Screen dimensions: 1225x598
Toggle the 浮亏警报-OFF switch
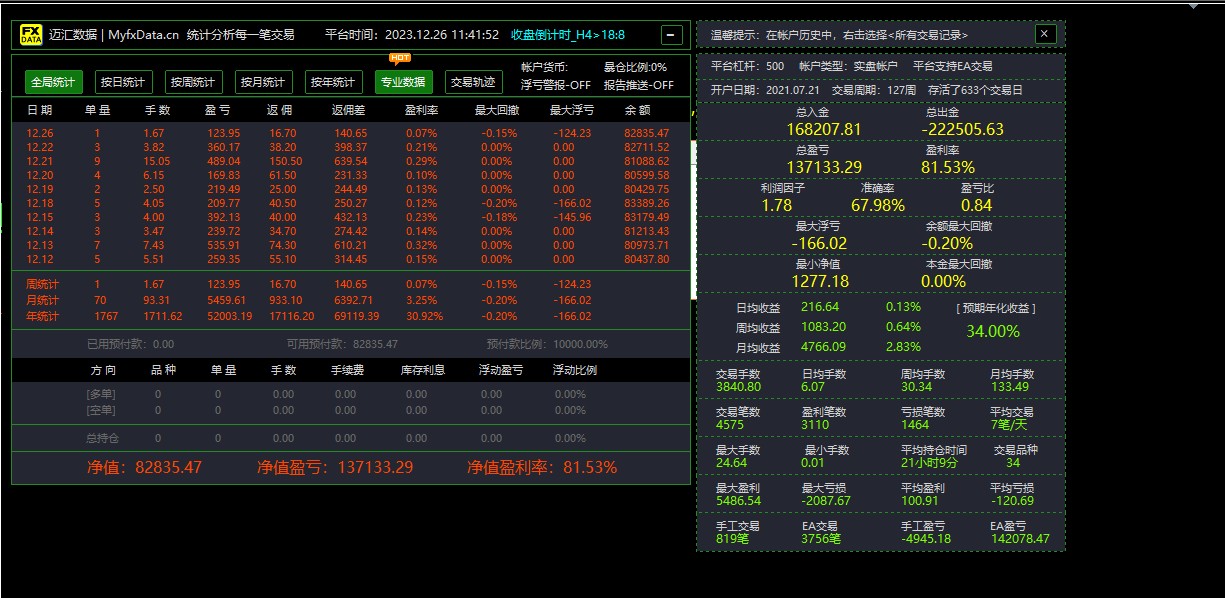(x=555, y=85)
